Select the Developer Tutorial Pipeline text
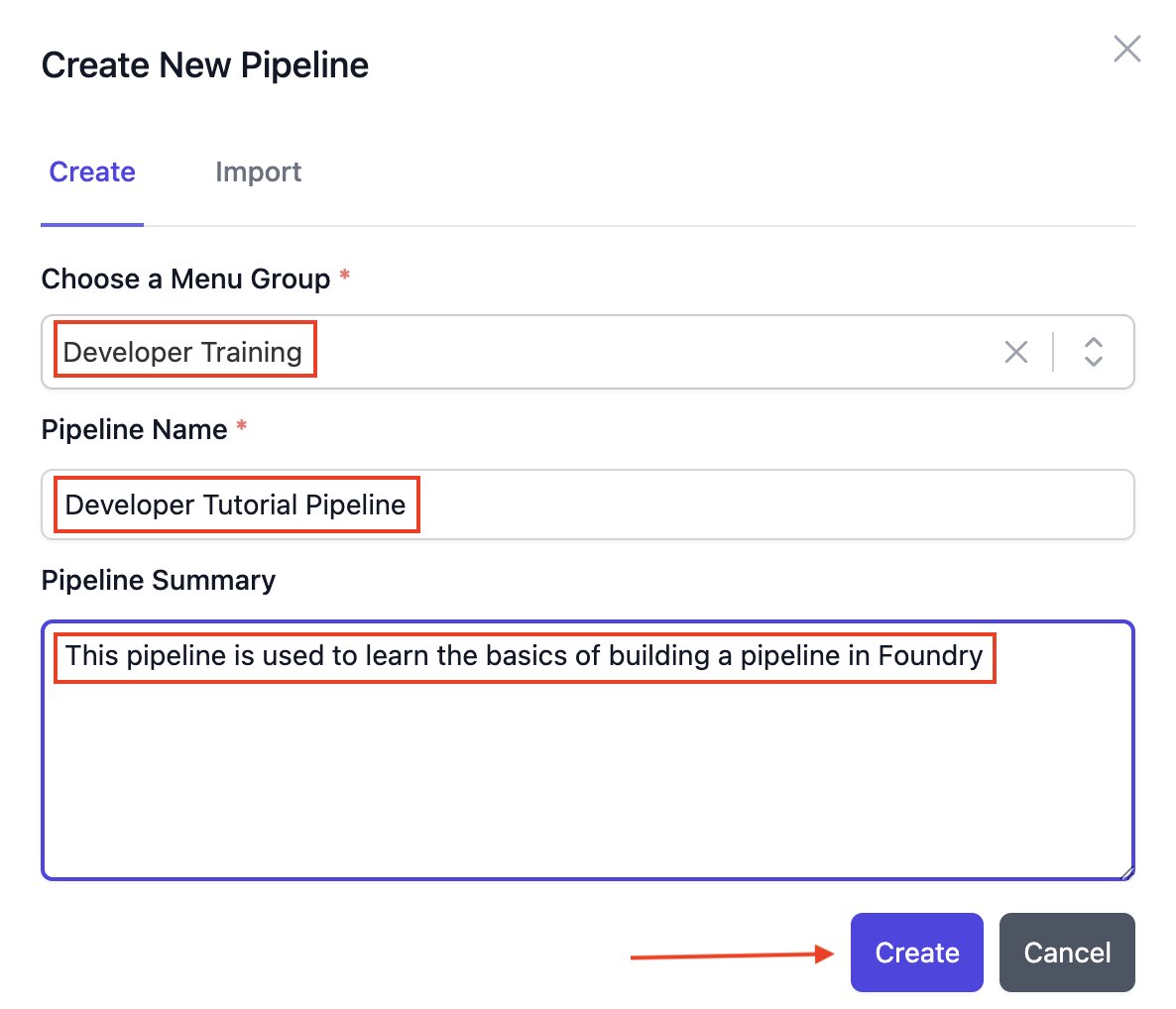 pyautogui.click(x=236, y=504)
